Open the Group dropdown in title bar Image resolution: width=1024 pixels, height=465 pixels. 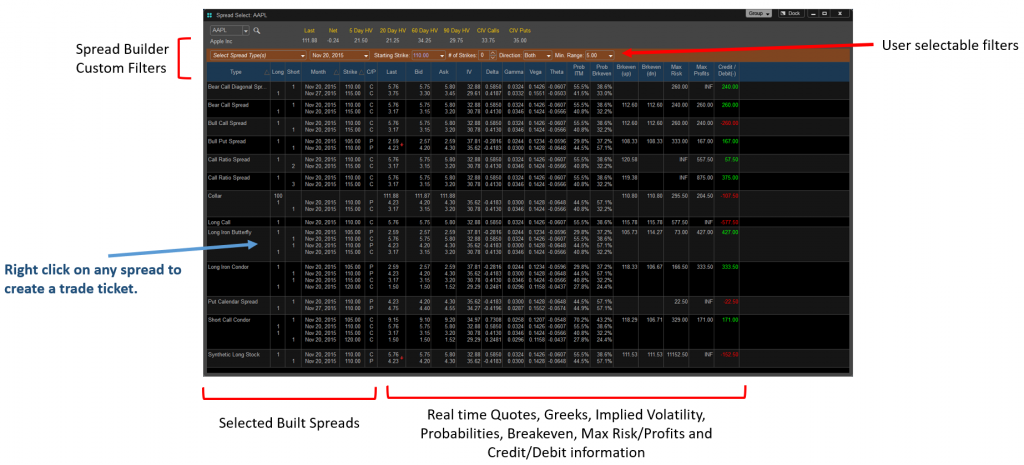758,15
